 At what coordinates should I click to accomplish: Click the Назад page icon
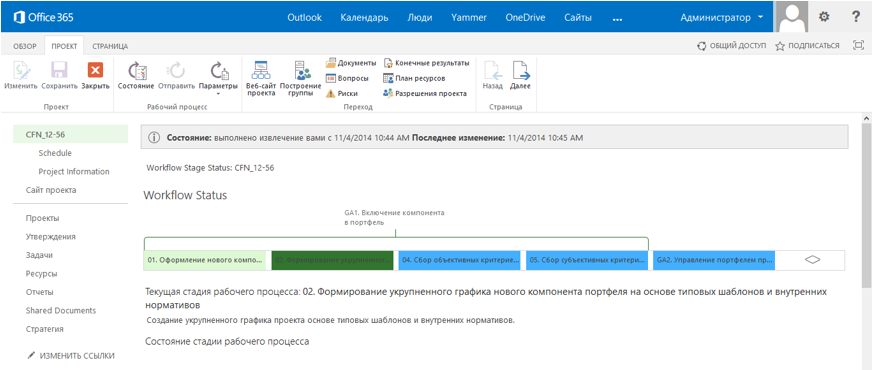point(493,76)
